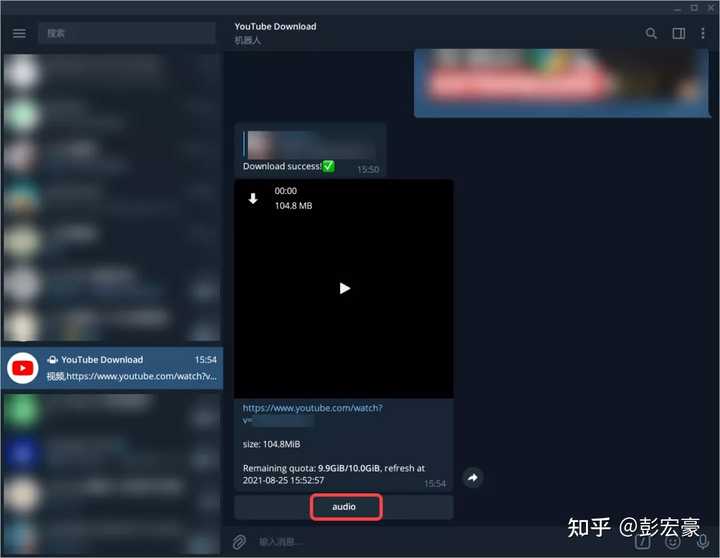Viewport: 720px width, 558px height.
Task: Open the hamburger main menu
Action: (x=19, y=34)
